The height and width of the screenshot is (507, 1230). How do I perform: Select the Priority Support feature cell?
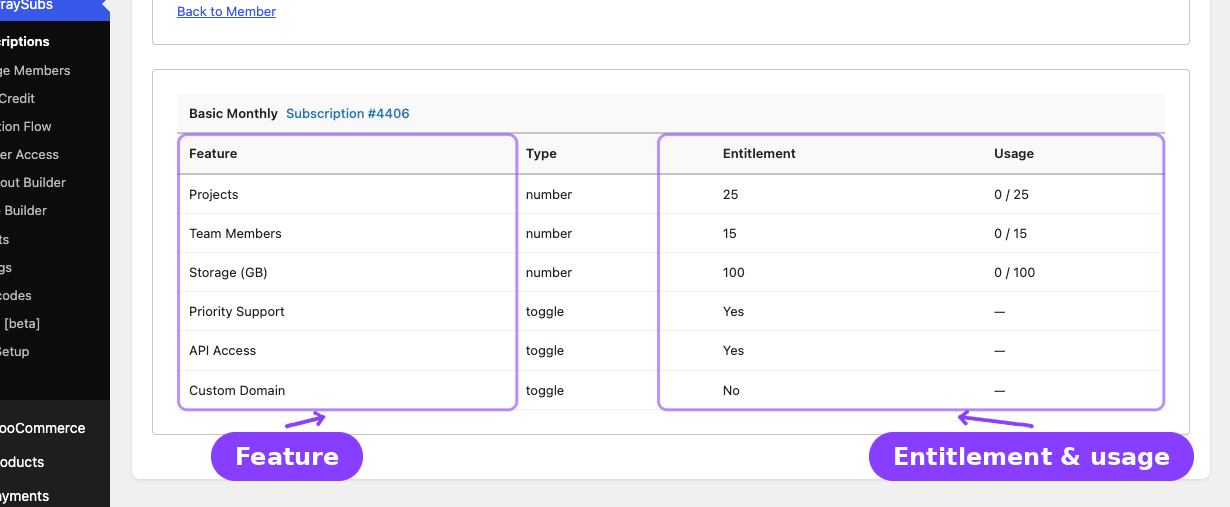pos(237,311)
